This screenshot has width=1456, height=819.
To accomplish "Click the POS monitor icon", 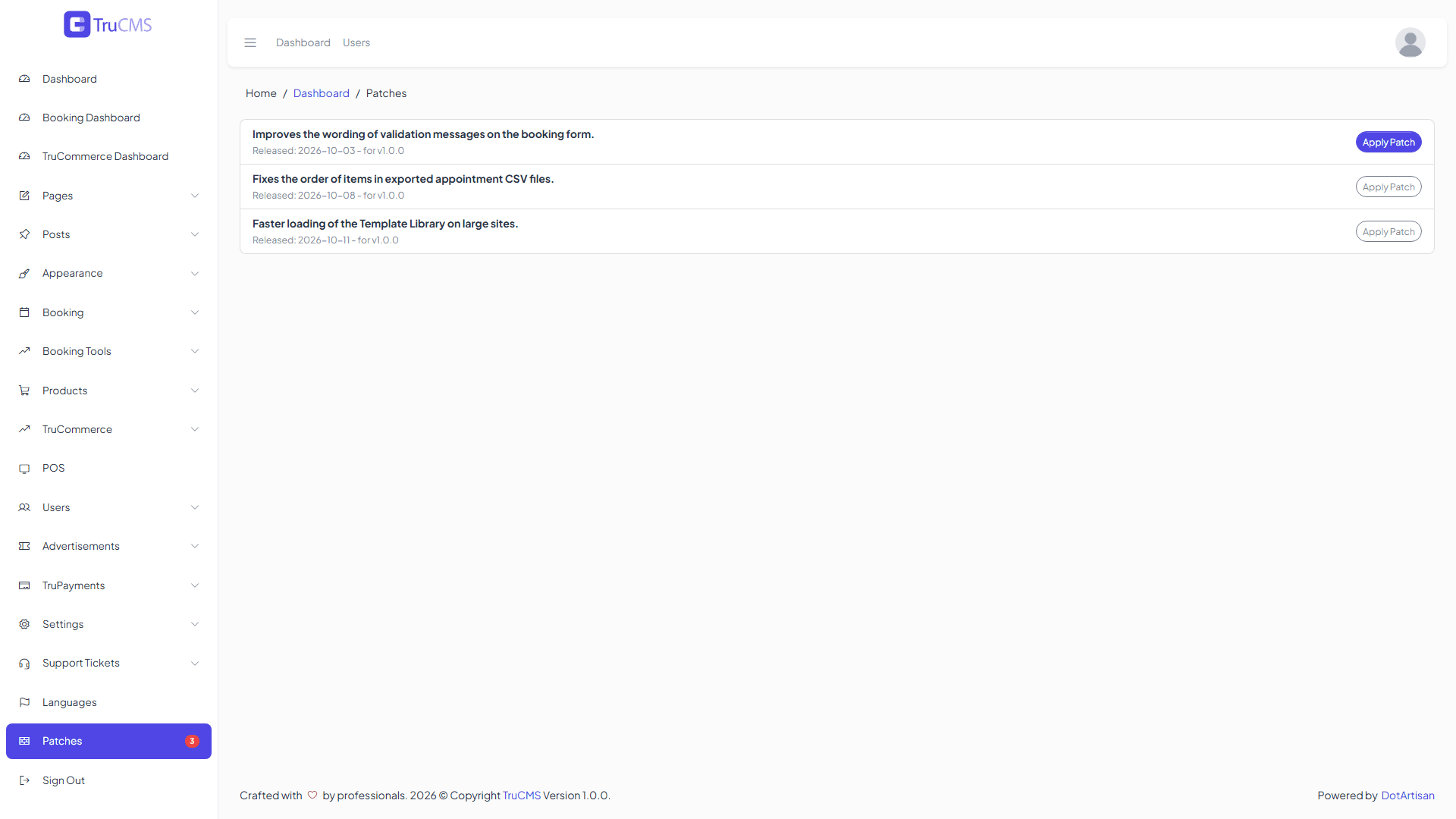I will coord(24,469).
